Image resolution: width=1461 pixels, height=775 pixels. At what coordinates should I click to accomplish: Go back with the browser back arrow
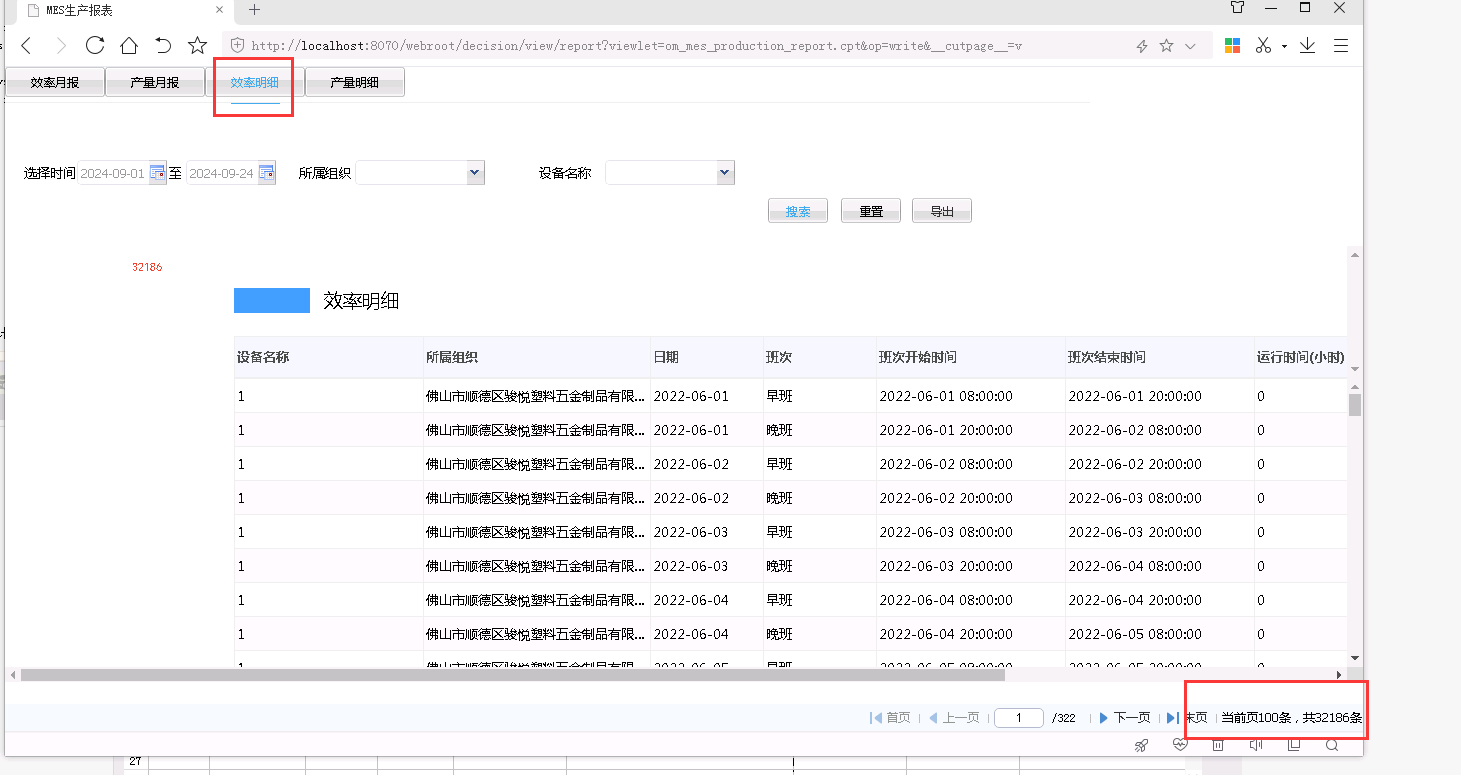click(27, 45)
